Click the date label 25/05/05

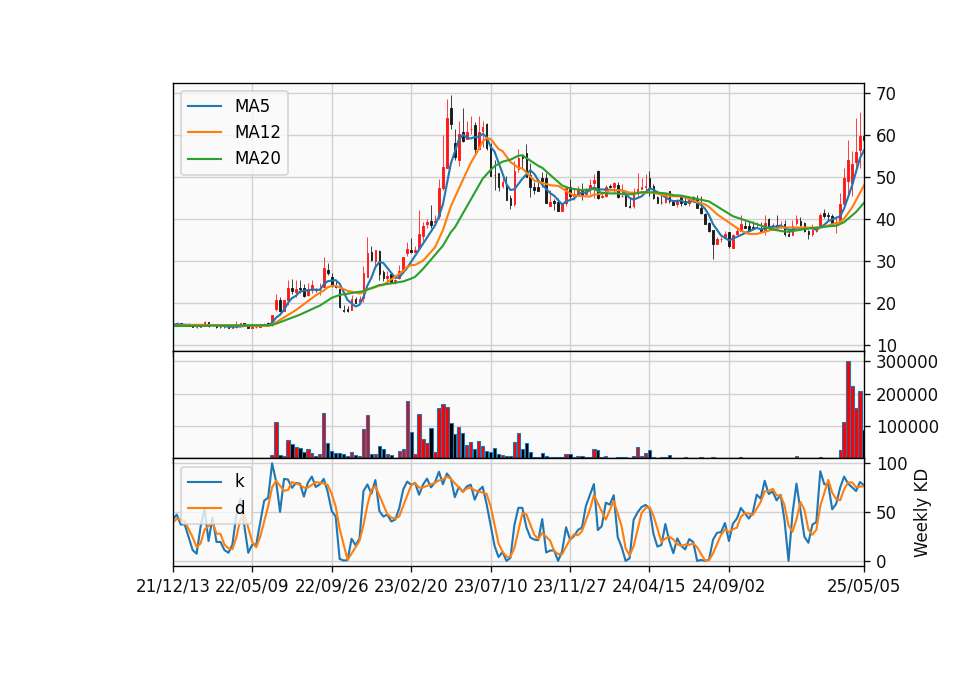tap(864, 587)
